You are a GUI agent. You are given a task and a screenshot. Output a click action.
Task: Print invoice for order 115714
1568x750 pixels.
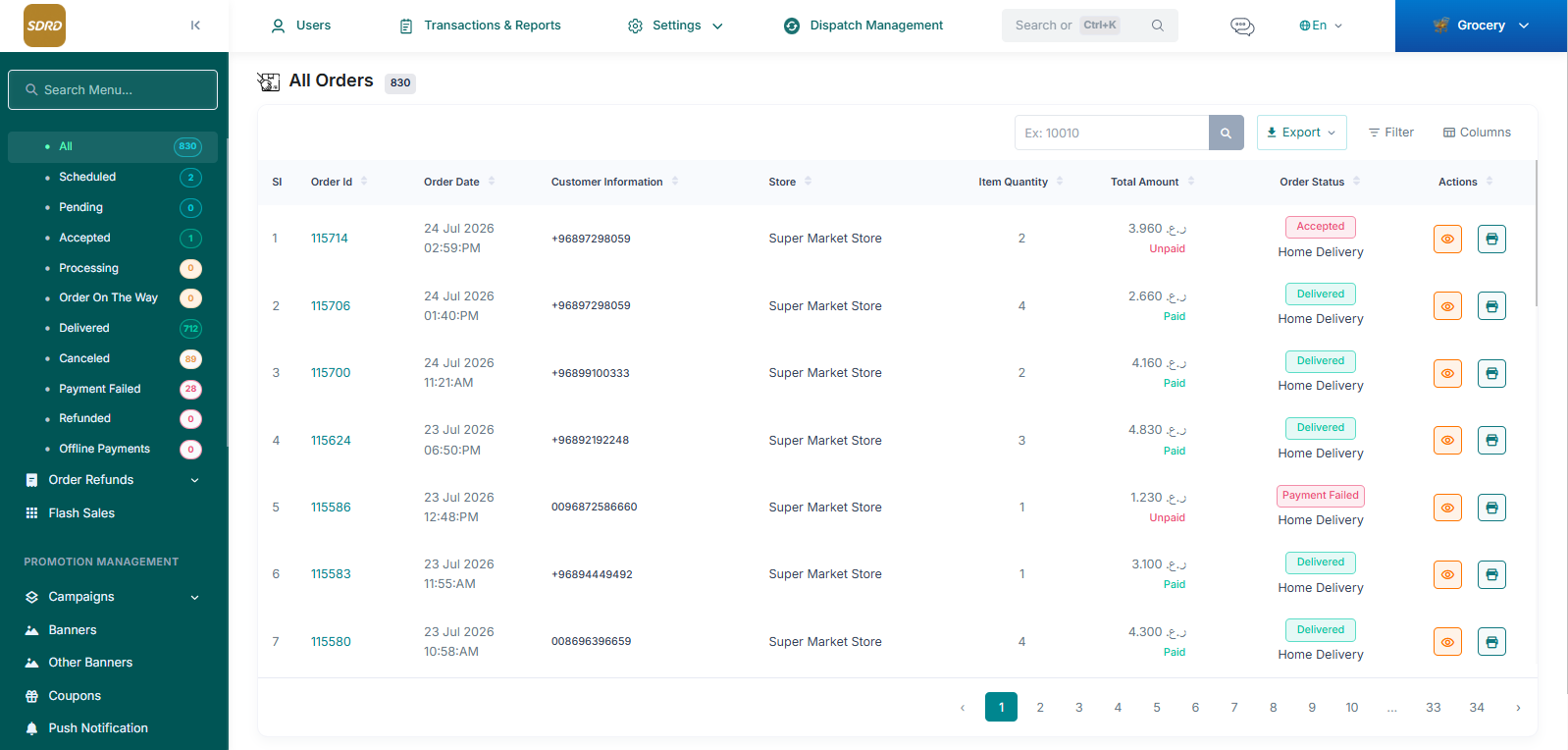click(x=1491, y=239)
